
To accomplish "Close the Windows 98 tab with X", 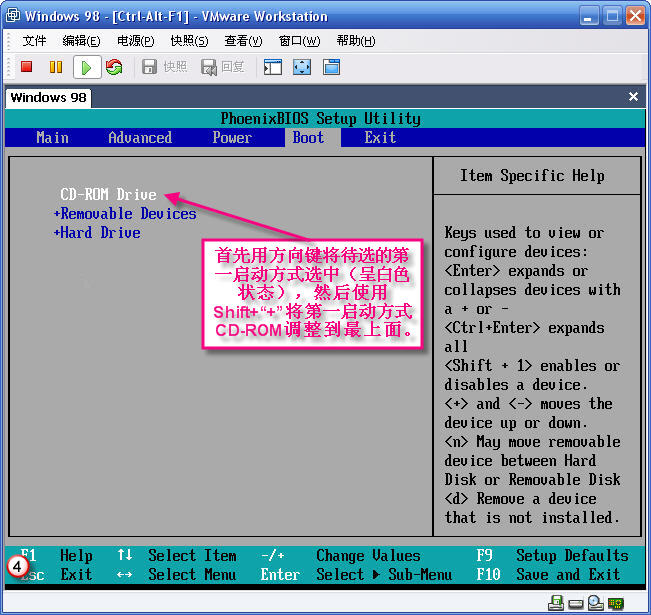I will tap(633, 97).
